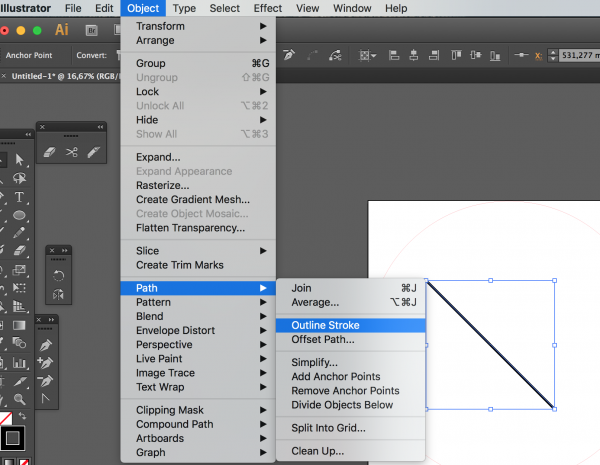Expand the Arrange submenu
Screen dimensions: 600x465
click(x=198, y=40)
